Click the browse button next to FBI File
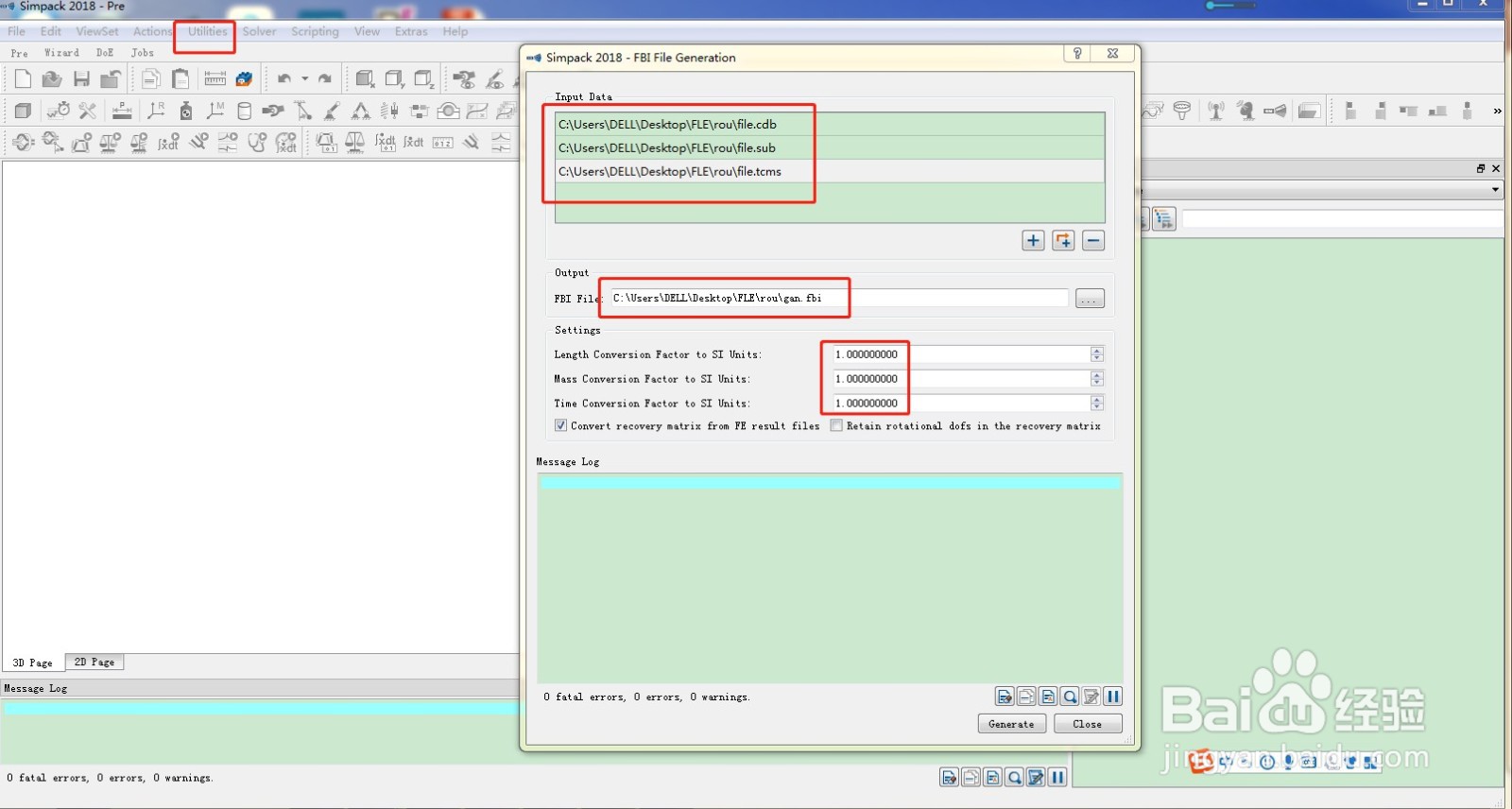 (x=1090, y=299)
